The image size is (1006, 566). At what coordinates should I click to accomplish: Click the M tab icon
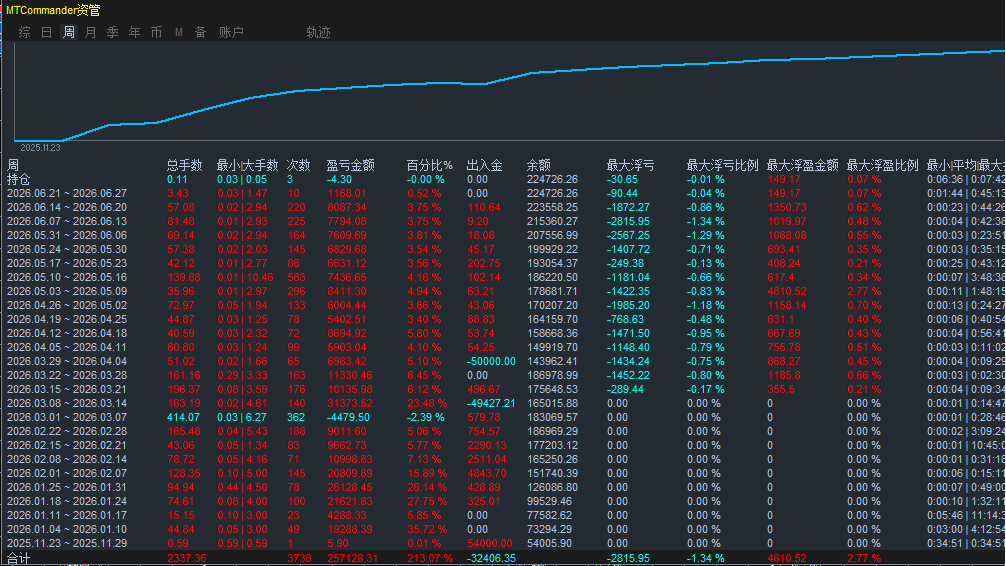tap(178, 32)
